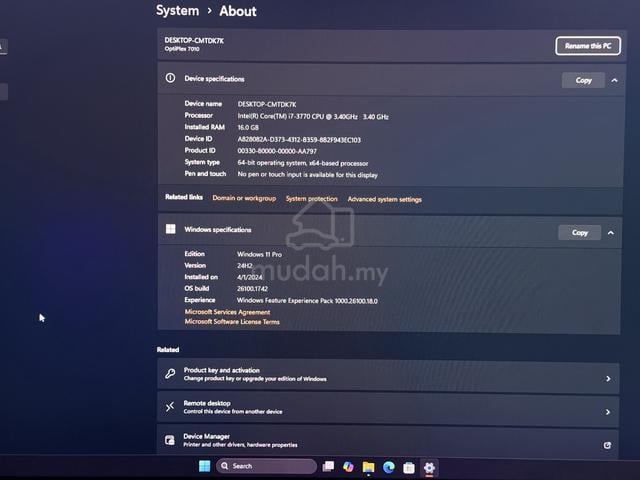Open Product key and activation chevron

(x=608, y=379)
